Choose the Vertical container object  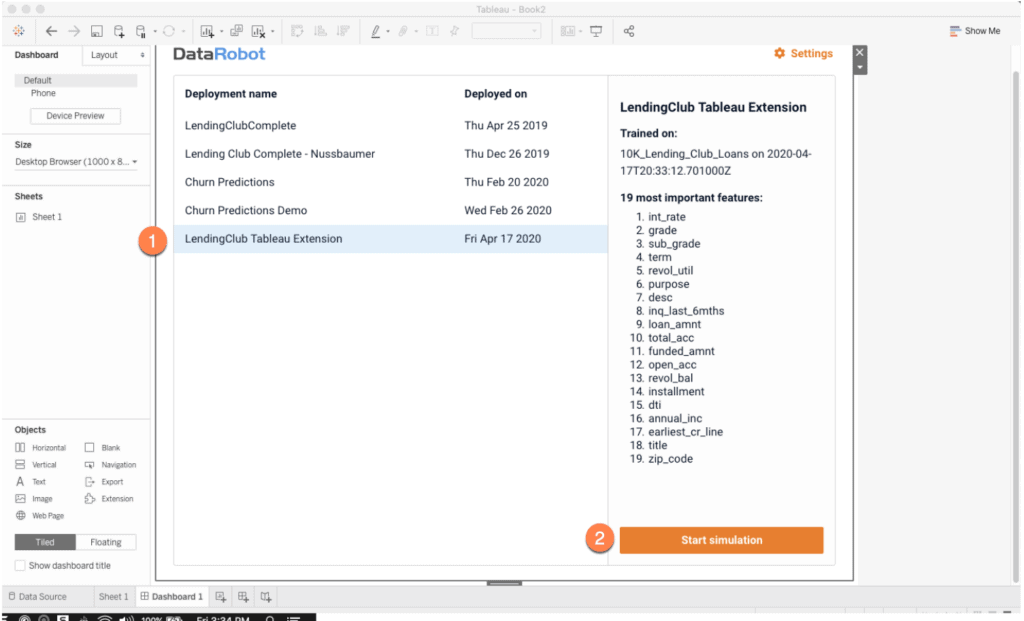coord(36,465)
